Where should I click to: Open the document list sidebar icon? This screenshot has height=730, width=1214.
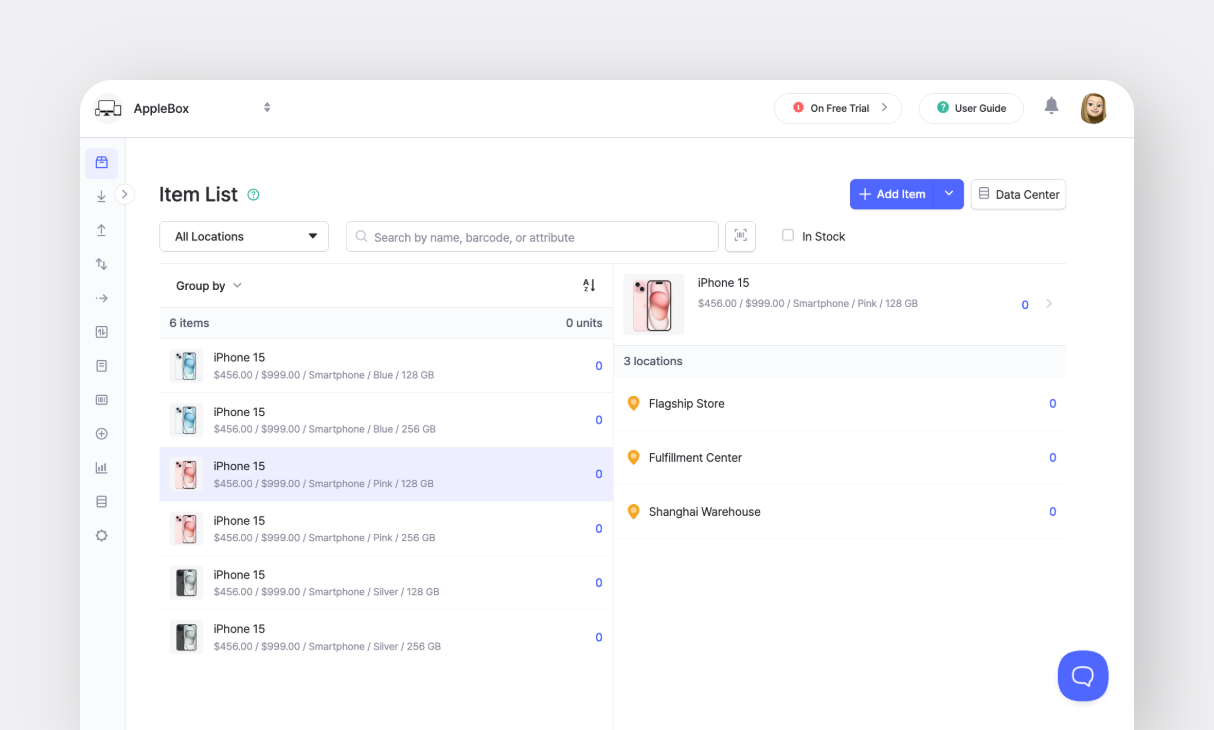(101, 366)
